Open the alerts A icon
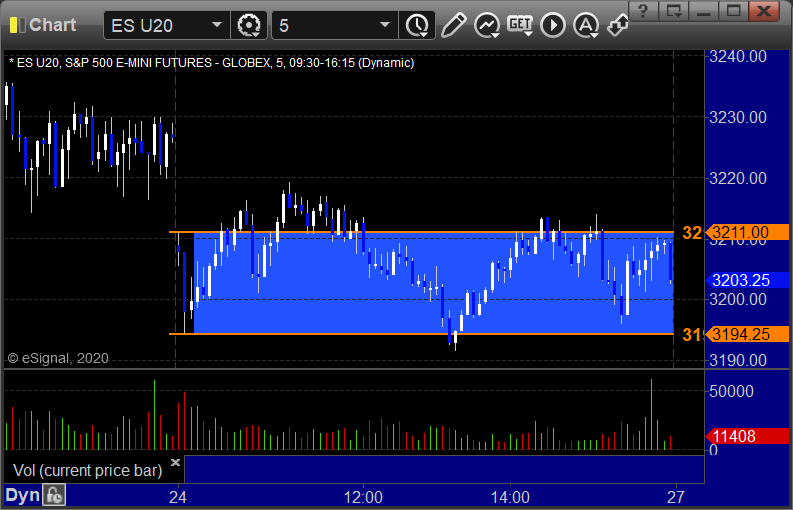Screen dimensions: 793x510 [x=586, y=25]
